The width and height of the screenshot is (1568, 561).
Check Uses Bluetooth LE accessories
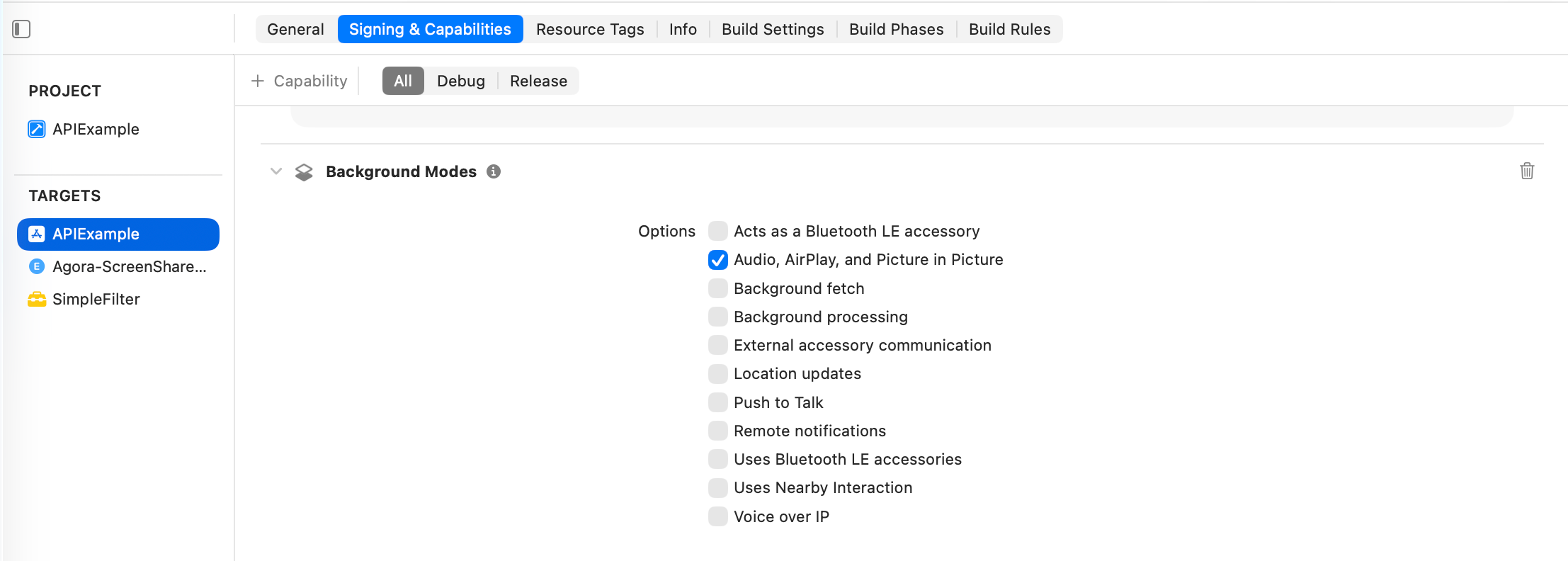[718, 459]
